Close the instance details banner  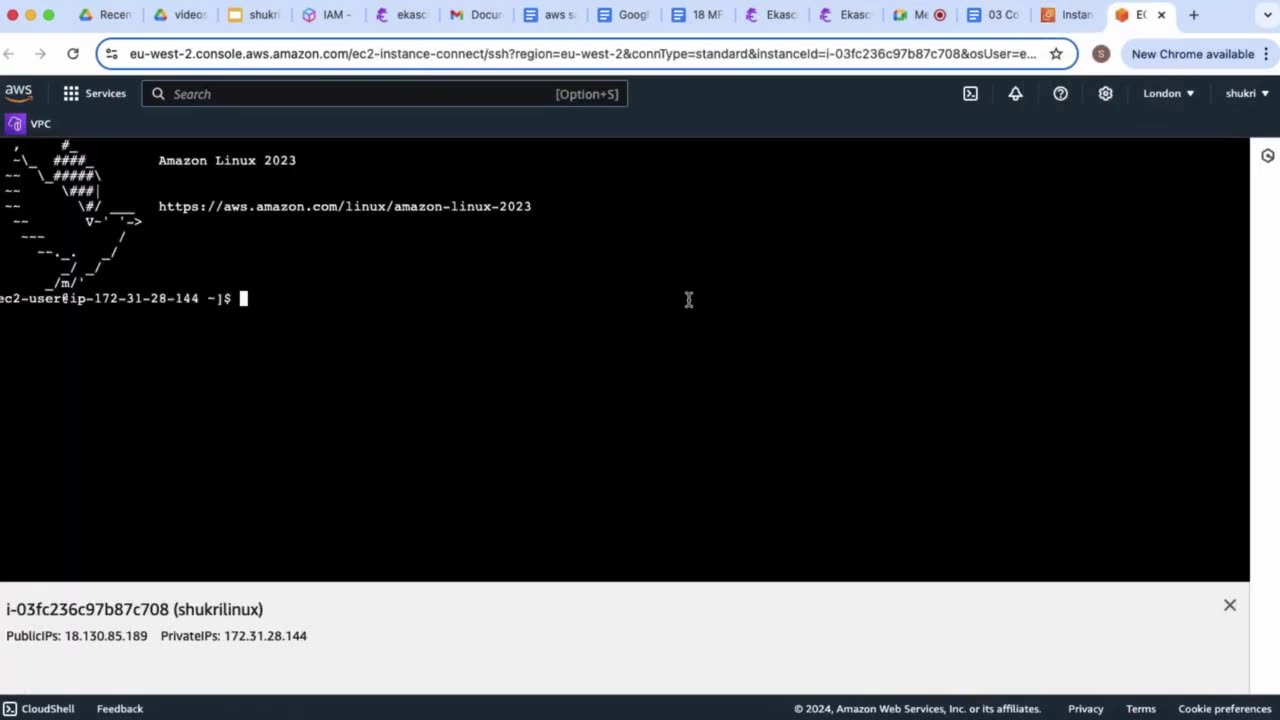[1230, 605]
